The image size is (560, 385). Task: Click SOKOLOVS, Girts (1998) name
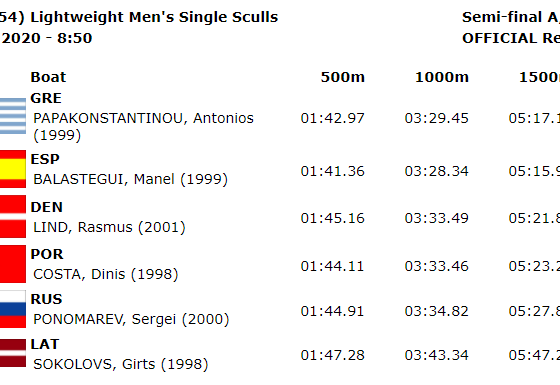121,364
